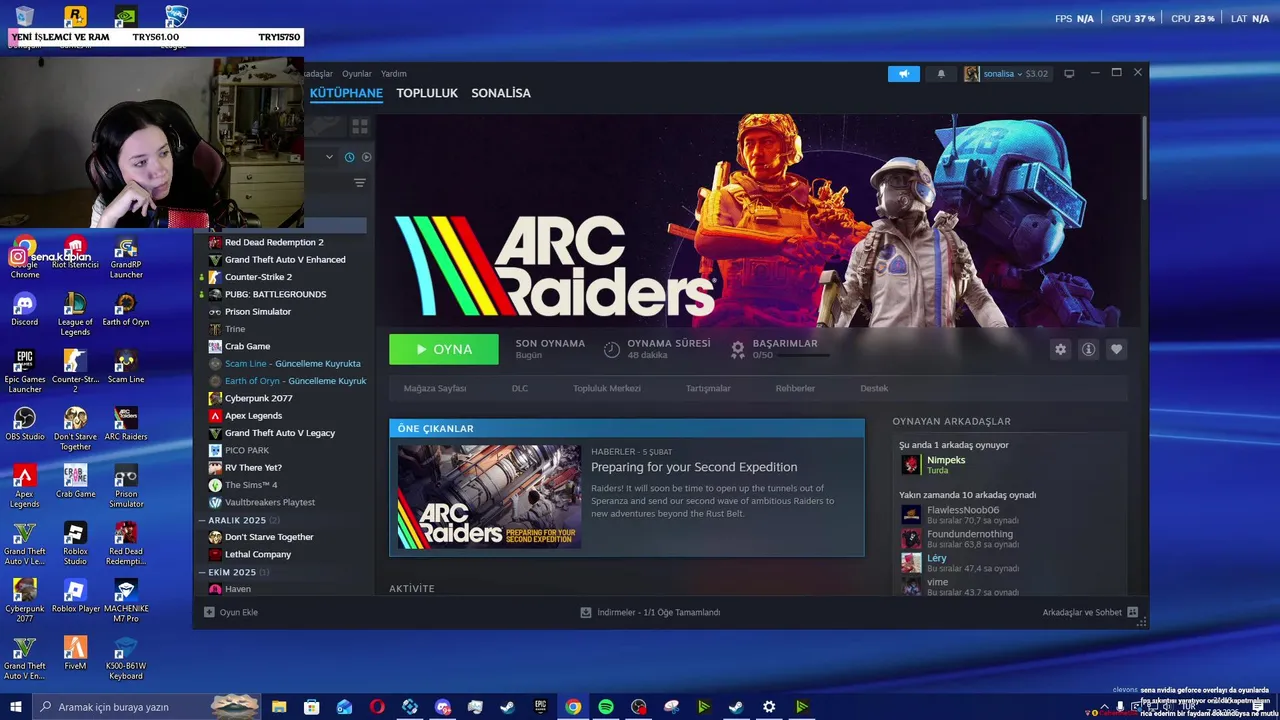Open Google Chrome from taskbar
This screenshot has width=1280, height=720.
click(573, 707)
